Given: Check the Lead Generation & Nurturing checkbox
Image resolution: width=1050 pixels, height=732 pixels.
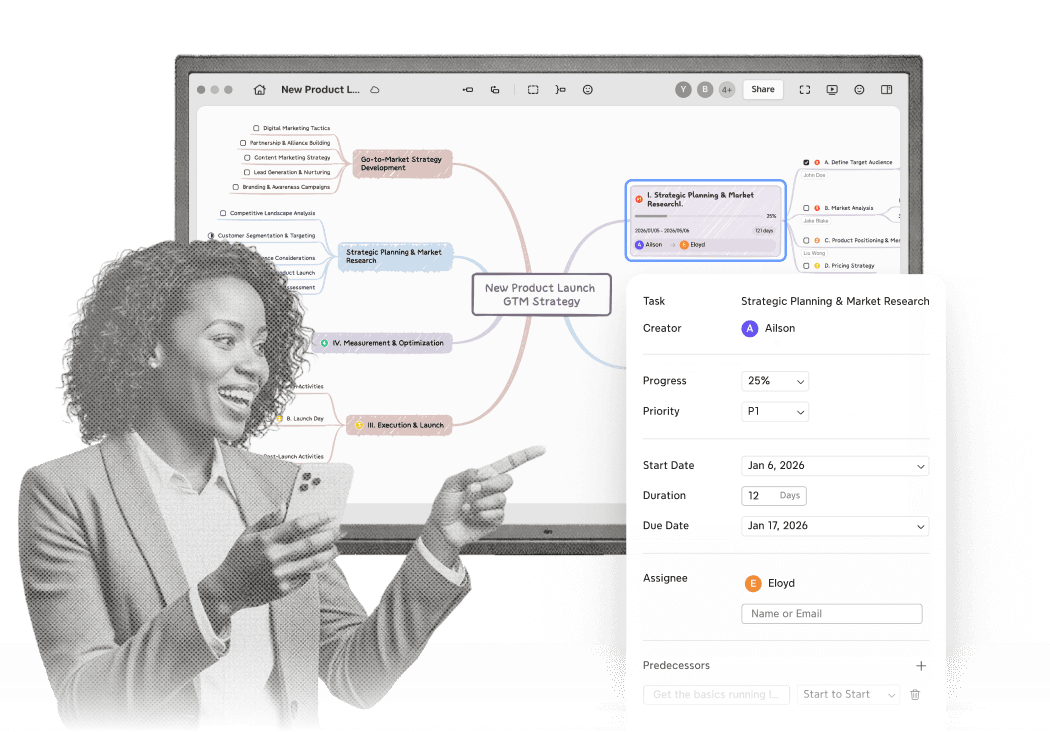Looking at the screenshot, I should [x=246, y=172].
